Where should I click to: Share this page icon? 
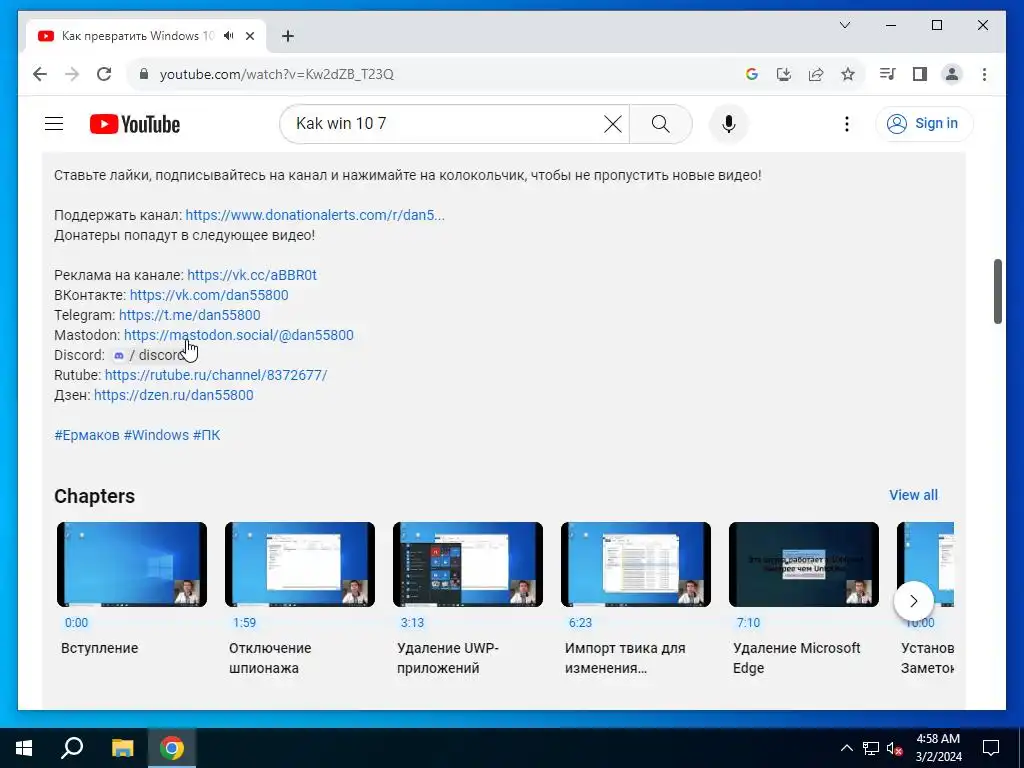(x=816, y=74)
